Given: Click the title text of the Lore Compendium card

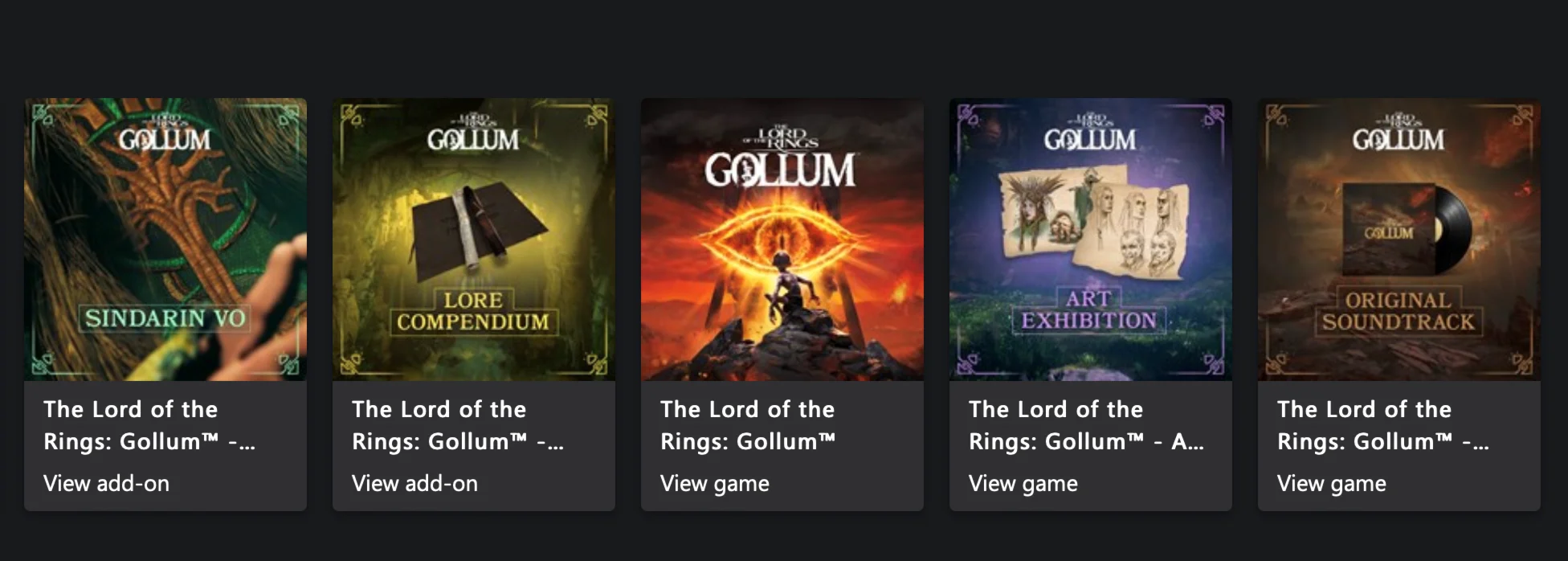Looking at the screenshot, I should click(457, 425).
